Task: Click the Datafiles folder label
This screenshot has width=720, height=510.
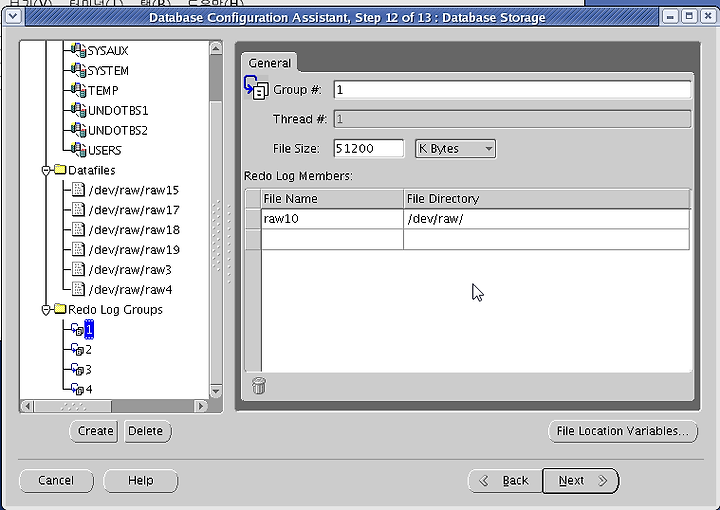Action: coord(91,170)
